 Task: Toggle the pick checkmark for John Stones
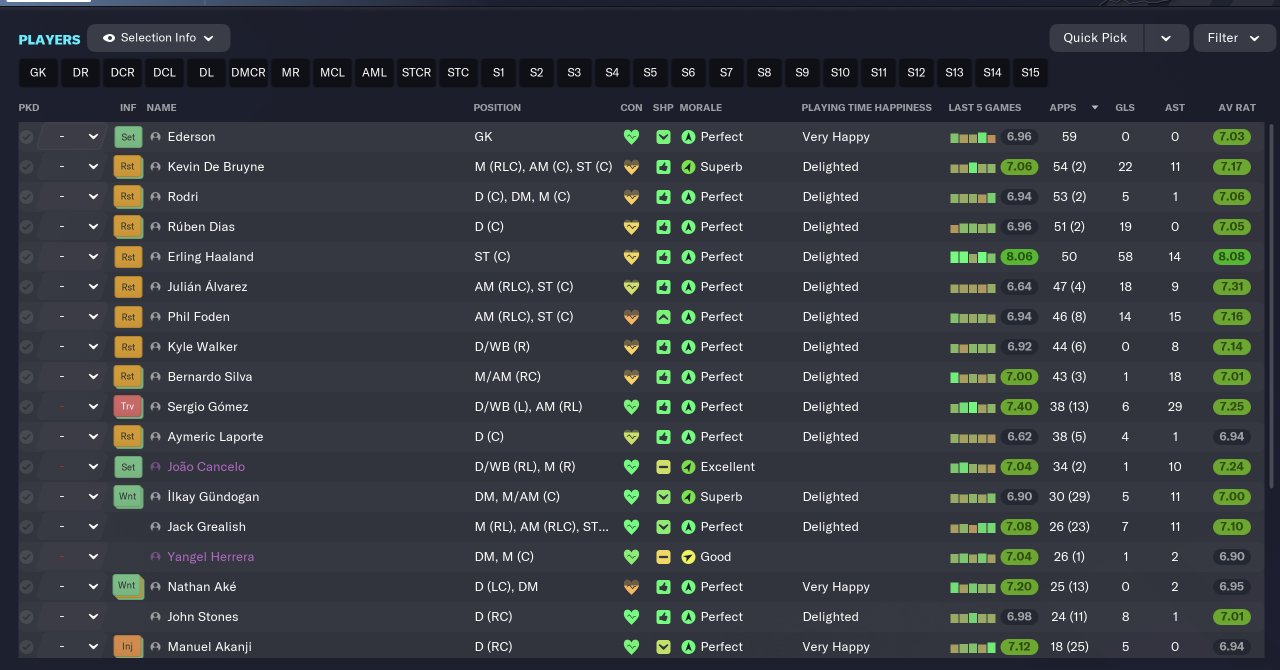click(26, 617)
